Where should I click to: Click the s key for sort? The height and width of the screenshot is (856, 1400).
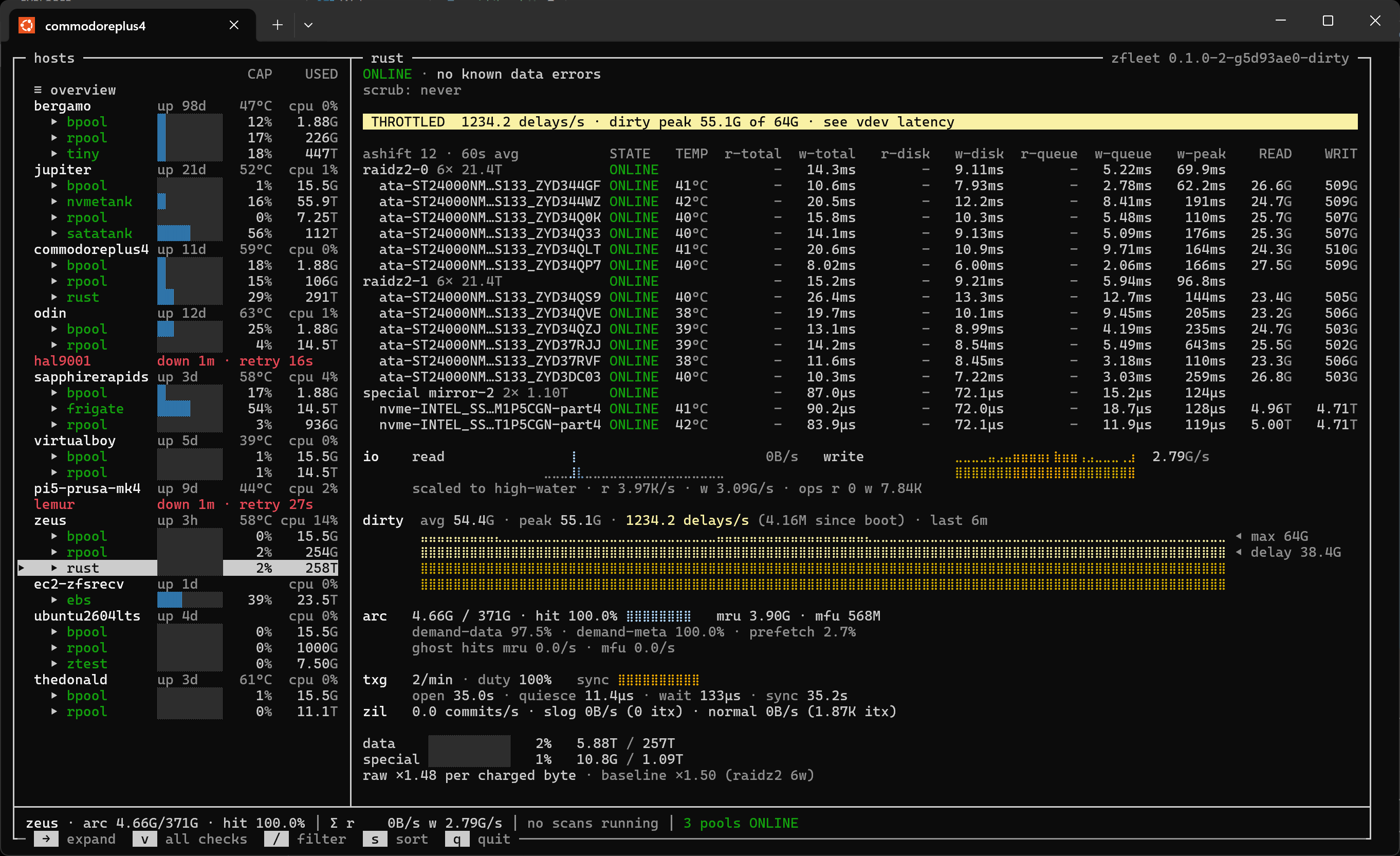coord(375,839)
